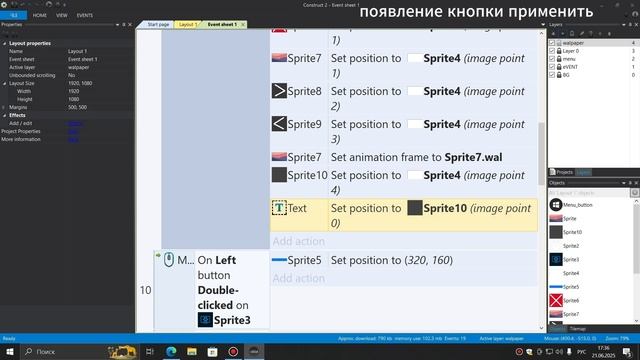This screenshot has height=360, width=640.
Task: Click the Objects panel search button
Action: [634, 193]
